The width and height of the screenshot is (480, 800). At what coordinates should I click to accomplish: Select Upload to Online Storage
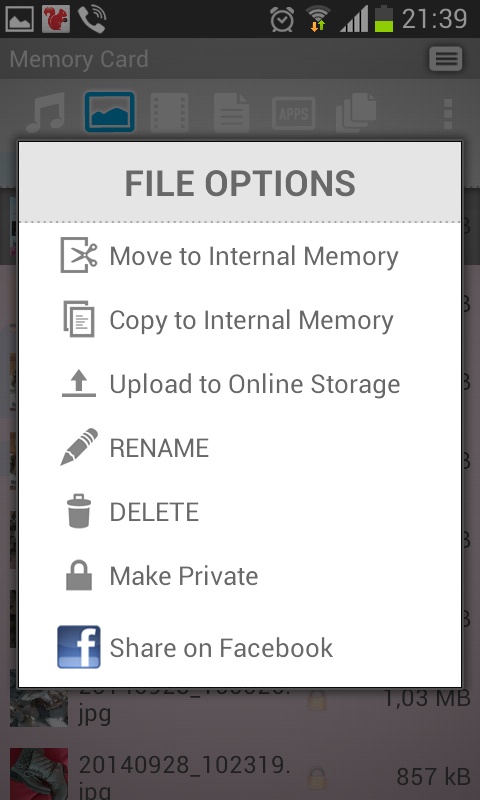click(x=255, y=384)
